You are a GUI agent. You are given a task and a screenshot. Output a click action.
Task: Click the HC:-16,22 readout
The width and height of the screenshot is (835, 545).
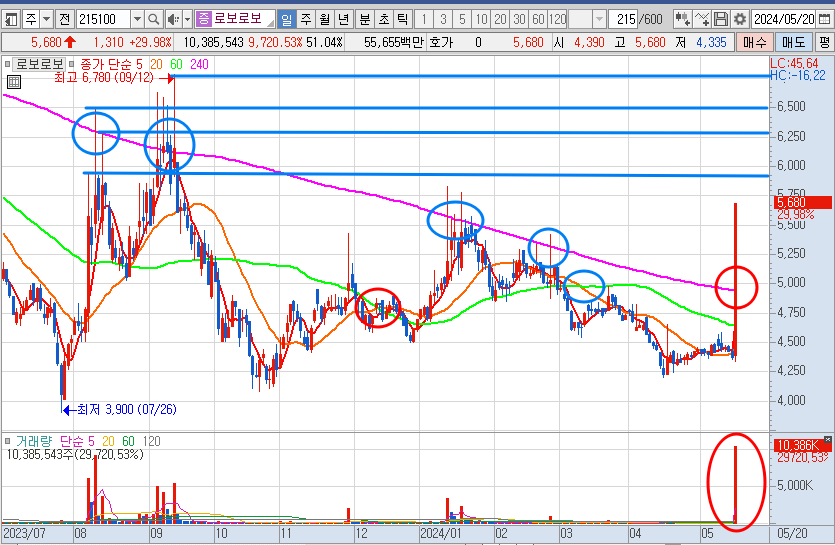(x=798, y=76)
